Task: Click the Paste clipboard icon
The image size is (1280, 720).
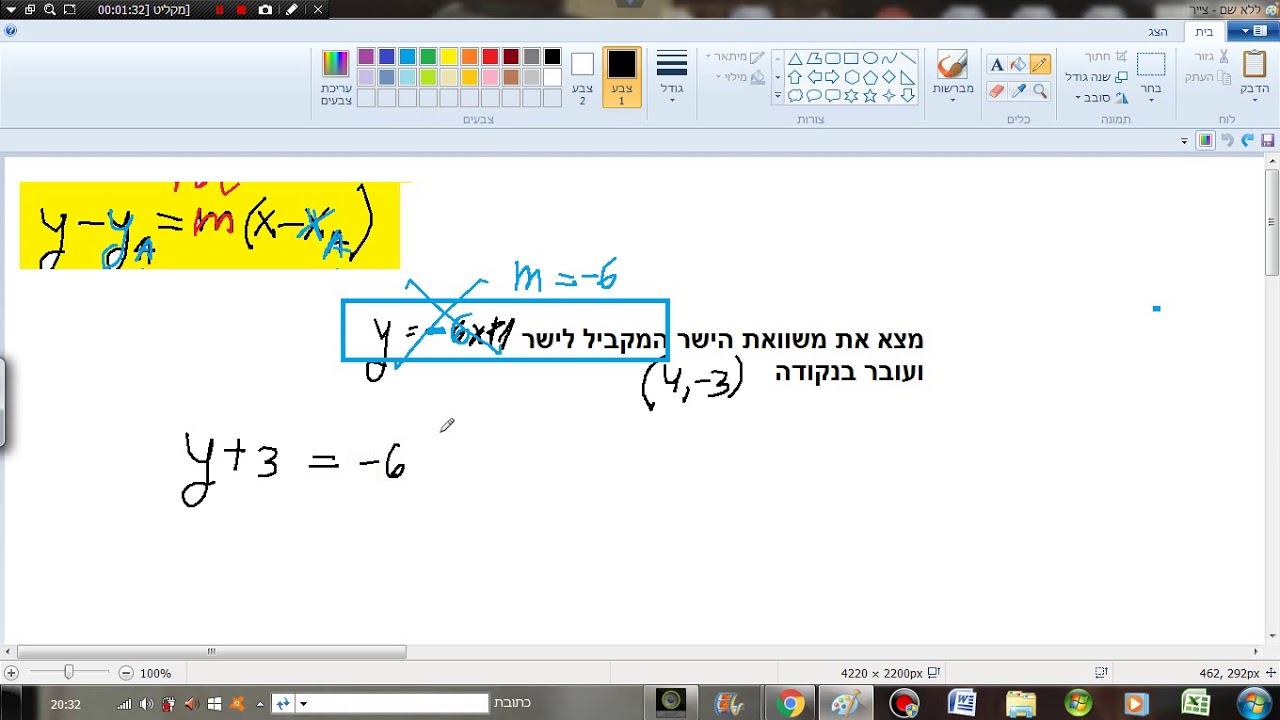Action: point(1255,64)
